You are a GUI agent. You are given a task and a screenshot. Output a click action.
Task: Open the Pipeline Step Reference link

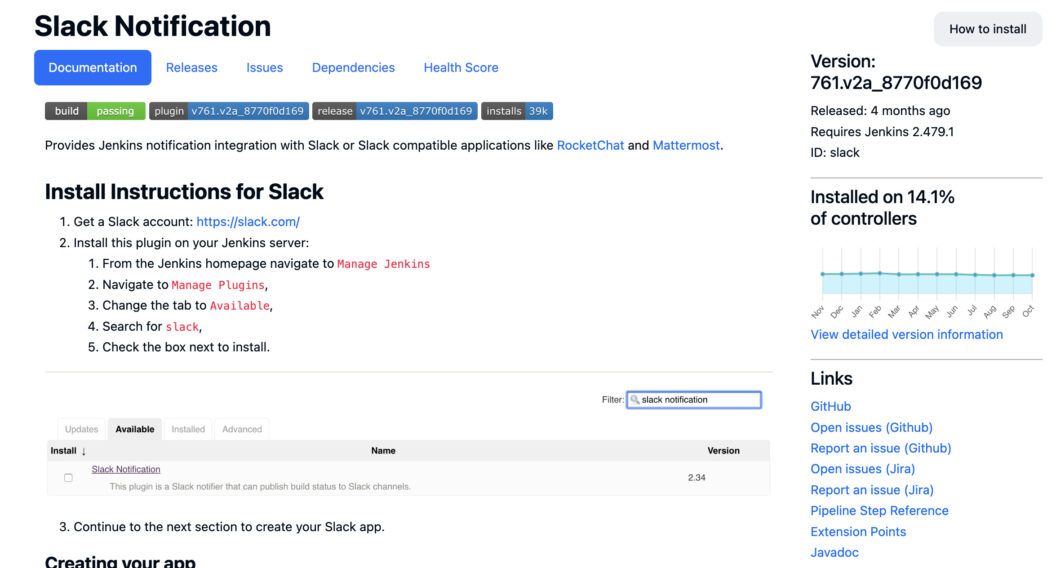coord(879,511)
